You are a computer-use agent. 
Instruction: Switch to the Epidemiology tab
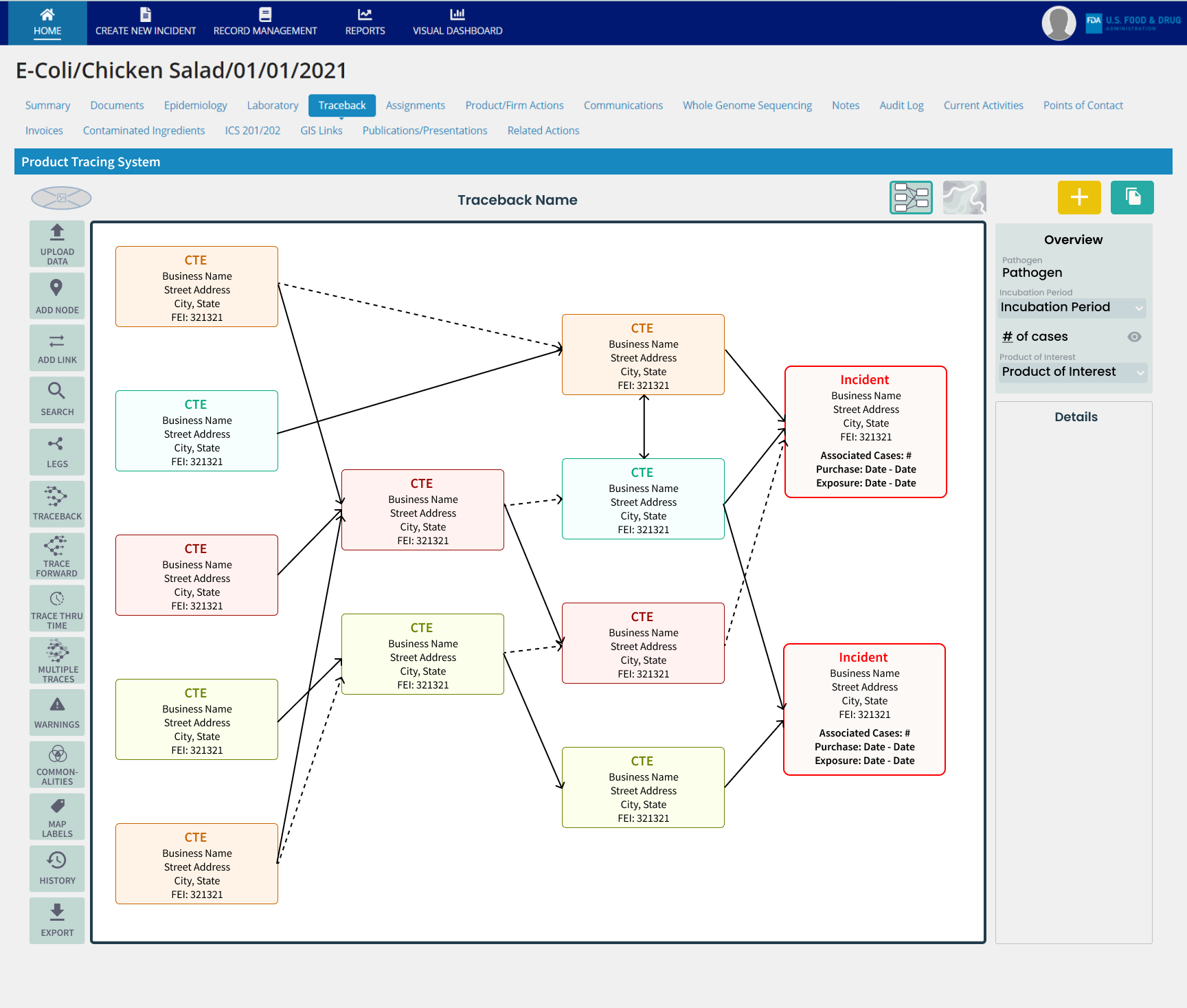[x=195, y=105]
